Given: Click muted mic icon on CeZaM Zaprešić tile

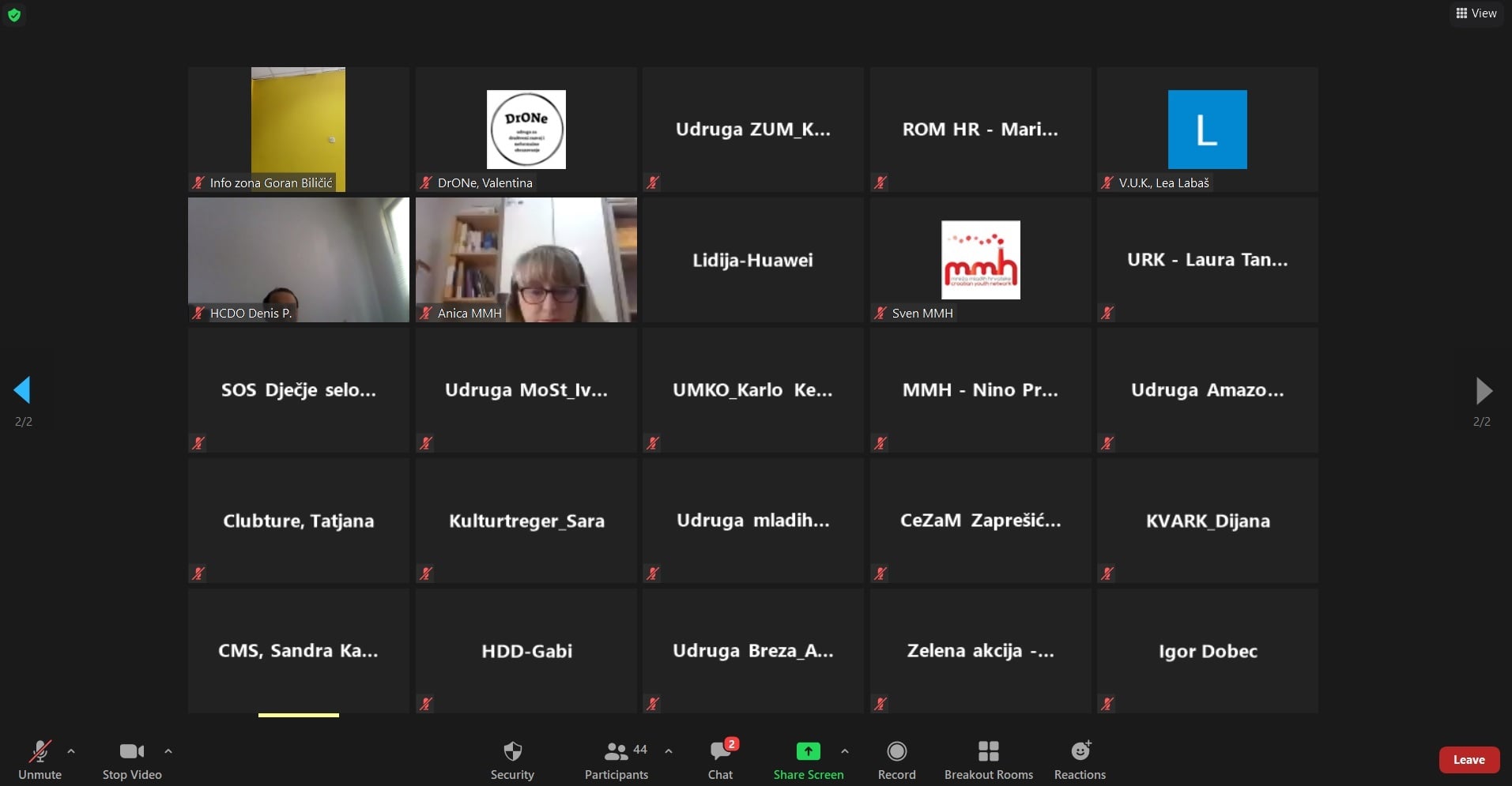Looking at the screenshot, I should (880, 574).
